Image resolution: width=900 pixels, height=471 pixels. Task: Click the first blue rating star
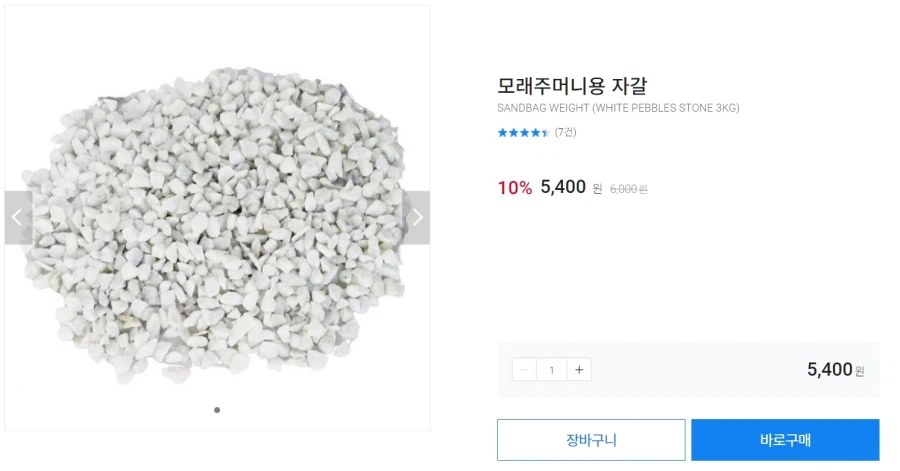pyautogui.click(x=502, y=133)
